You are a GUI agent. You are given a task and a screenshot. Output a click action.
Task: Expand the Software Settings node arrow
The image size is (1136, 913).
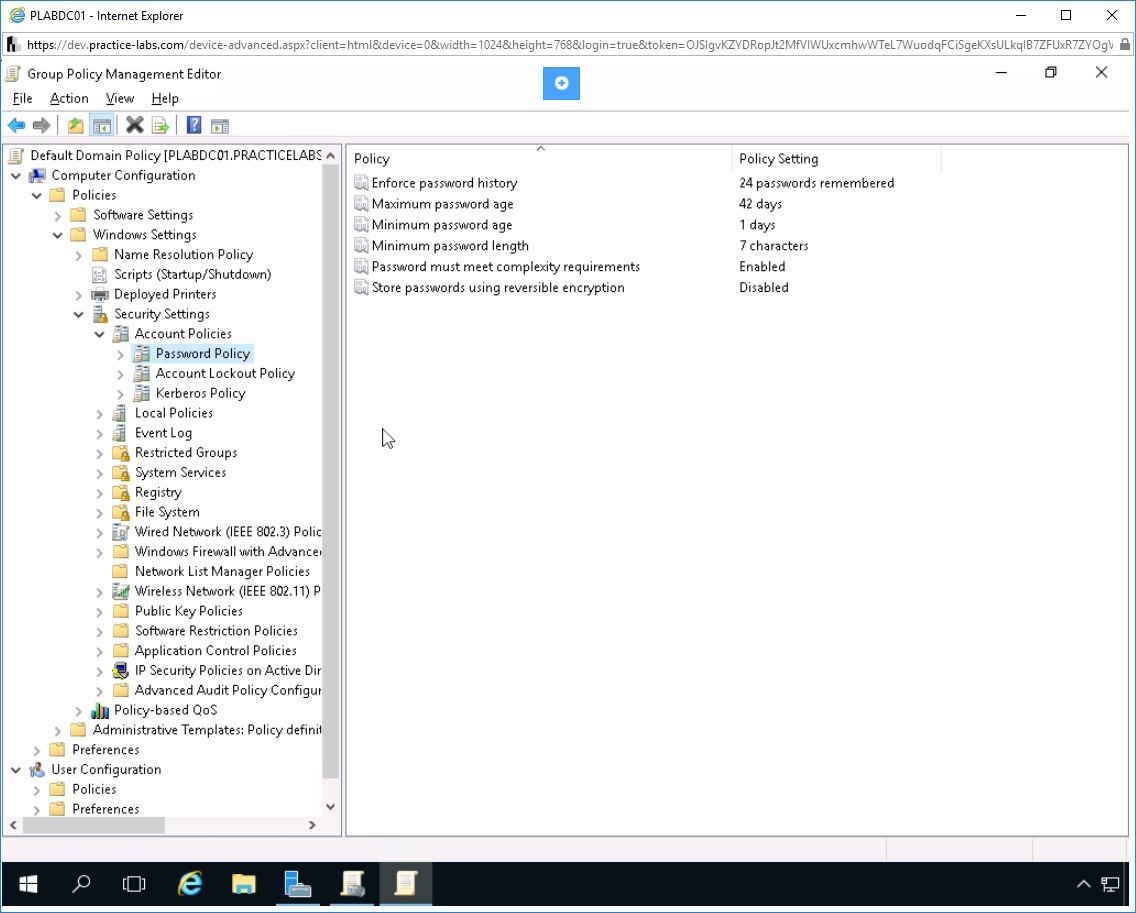tap(57, 215)
